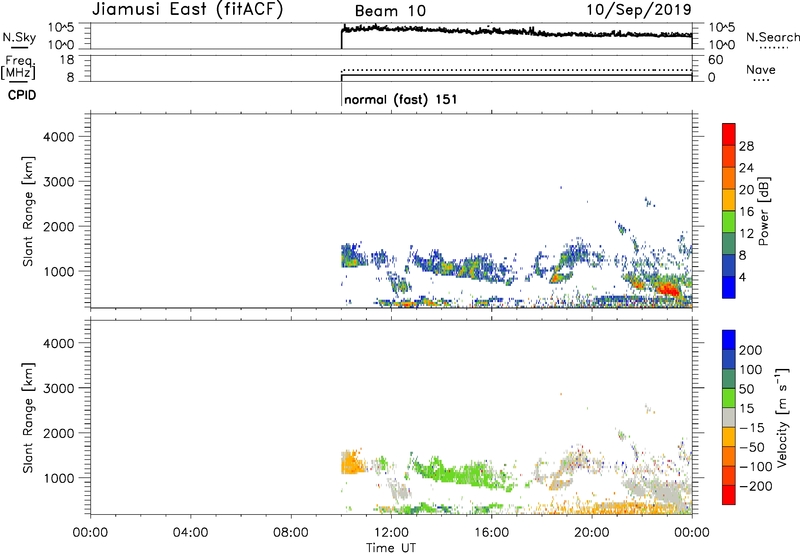The width and height of the screenshot is (800, 554).
Task: Click the "4000" tick in the velocity panel
Action: [x=59, y=343]
